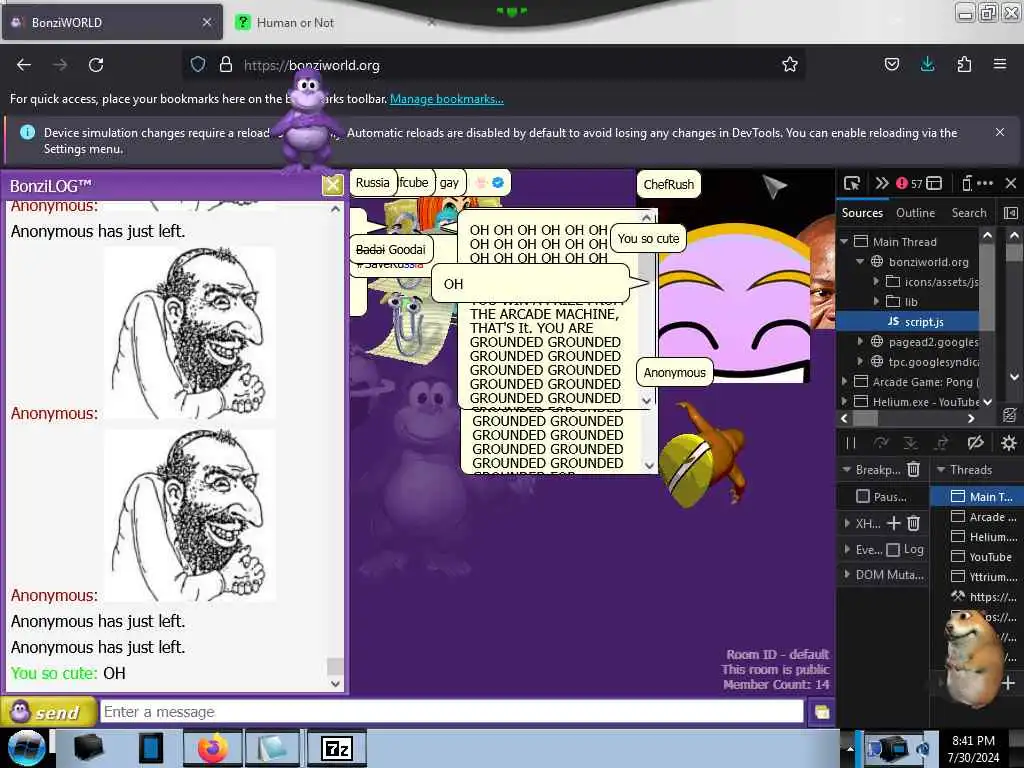Open the Windows Start orb
Image resolution: width=1024 pixels, height=768 pixels.
[x=26, y=748]
